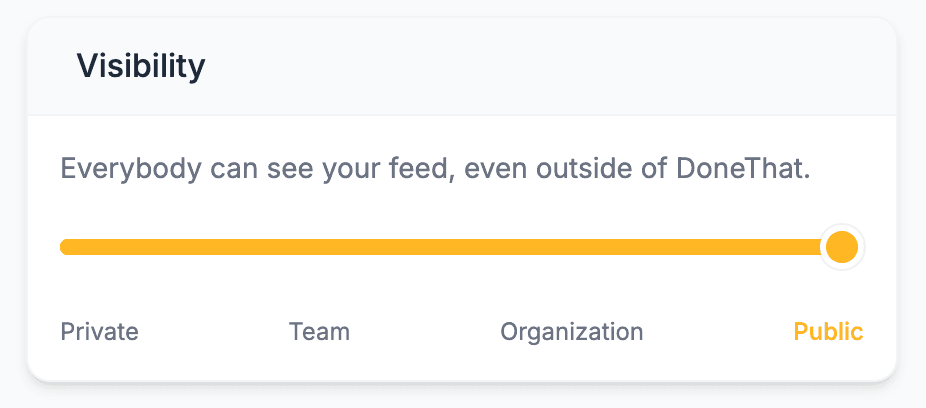Click the highlighted Public label
The width and height of the screenshot is (926, 408).
(x=828, y=332)
